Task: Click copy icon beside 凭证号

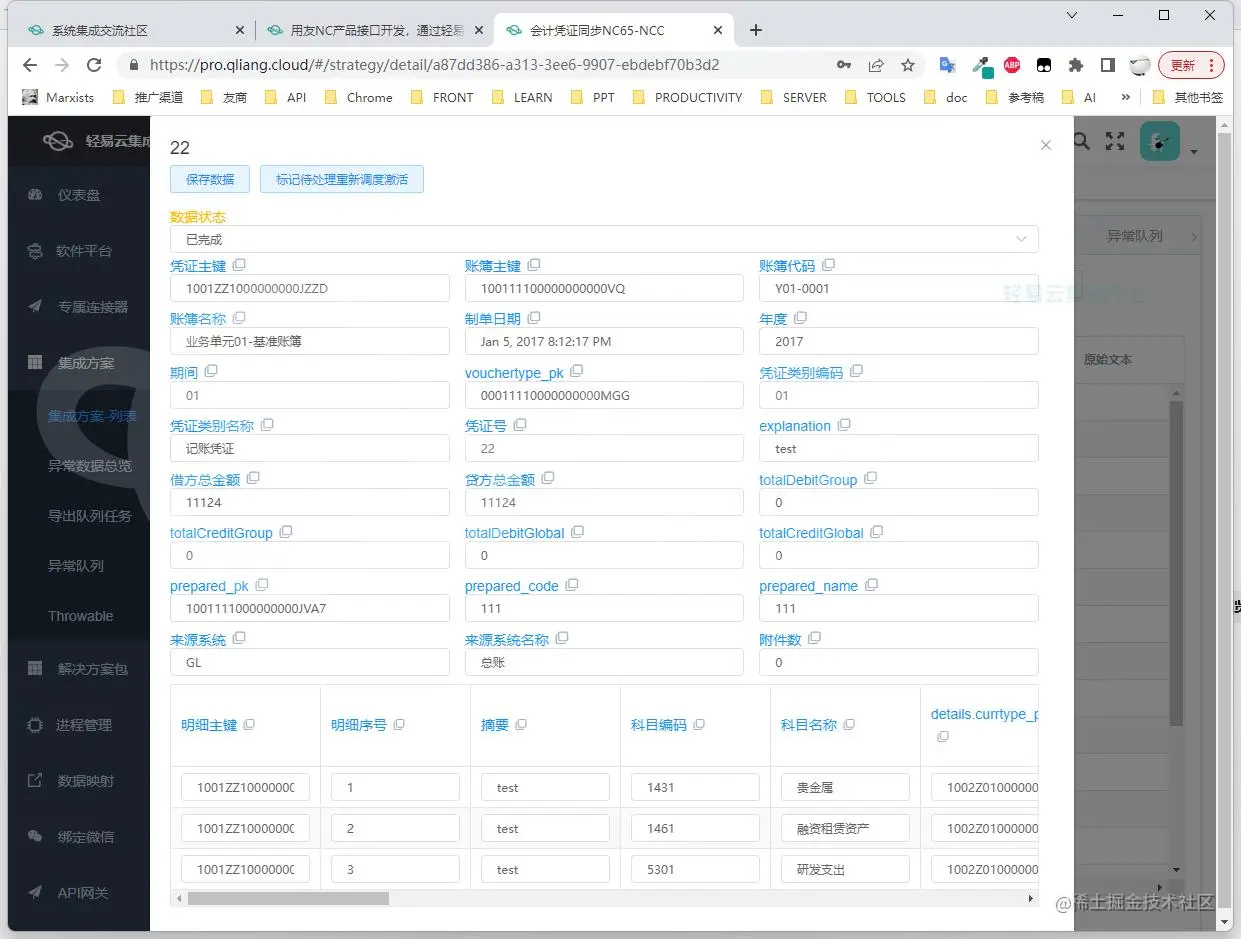Action: tap(520, 425)
